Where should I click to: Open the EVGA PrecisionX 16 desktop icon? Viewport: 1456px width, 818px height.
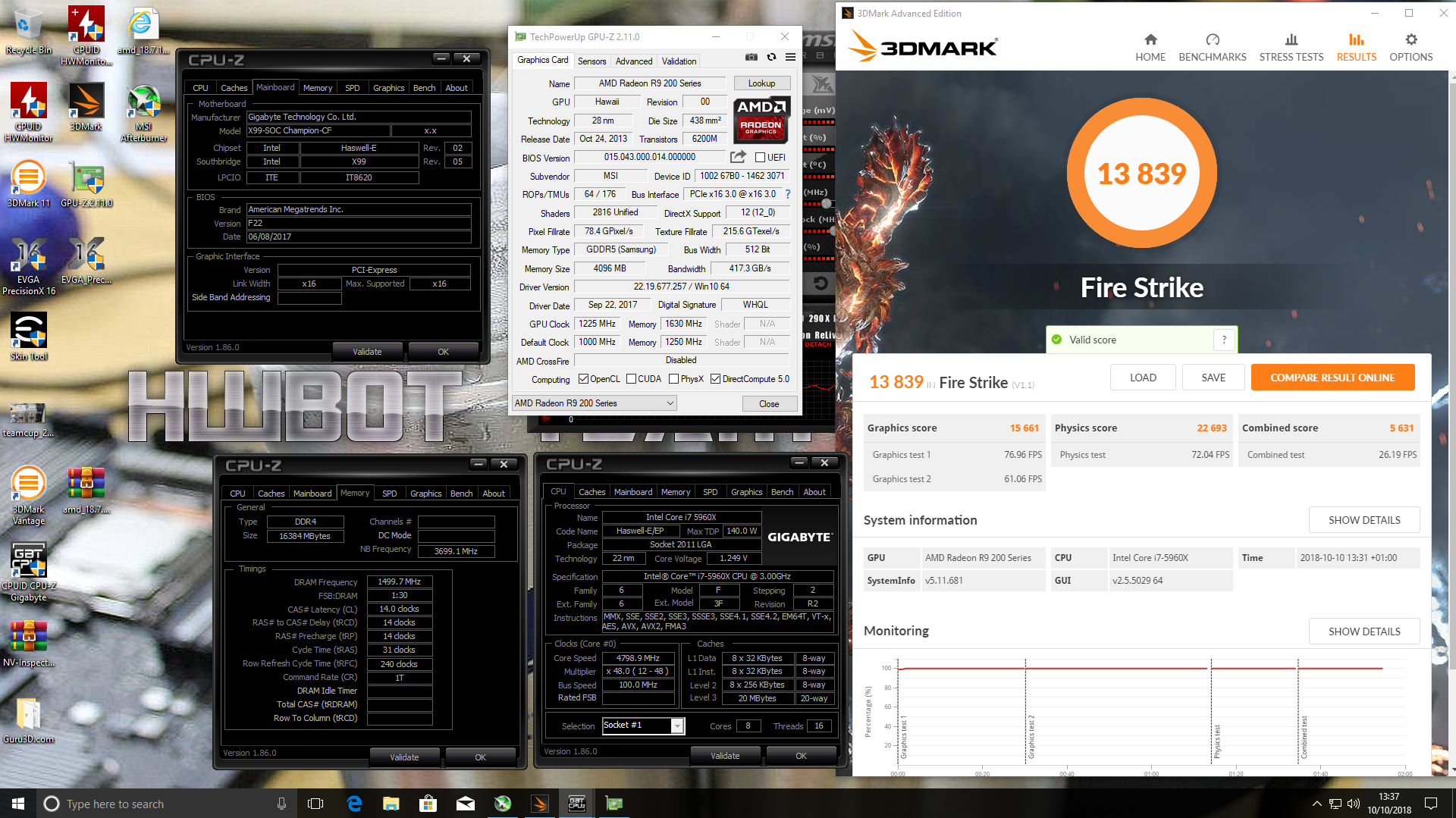point(28,265)
